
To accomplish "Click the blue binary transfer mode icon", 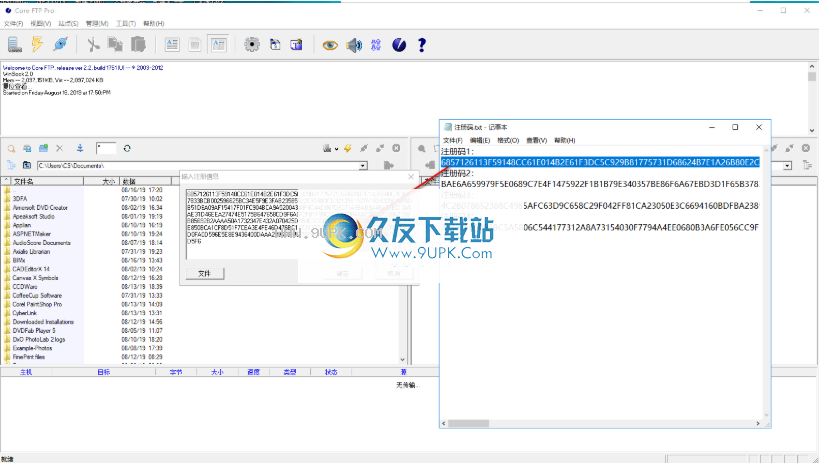I will (376, 45).
